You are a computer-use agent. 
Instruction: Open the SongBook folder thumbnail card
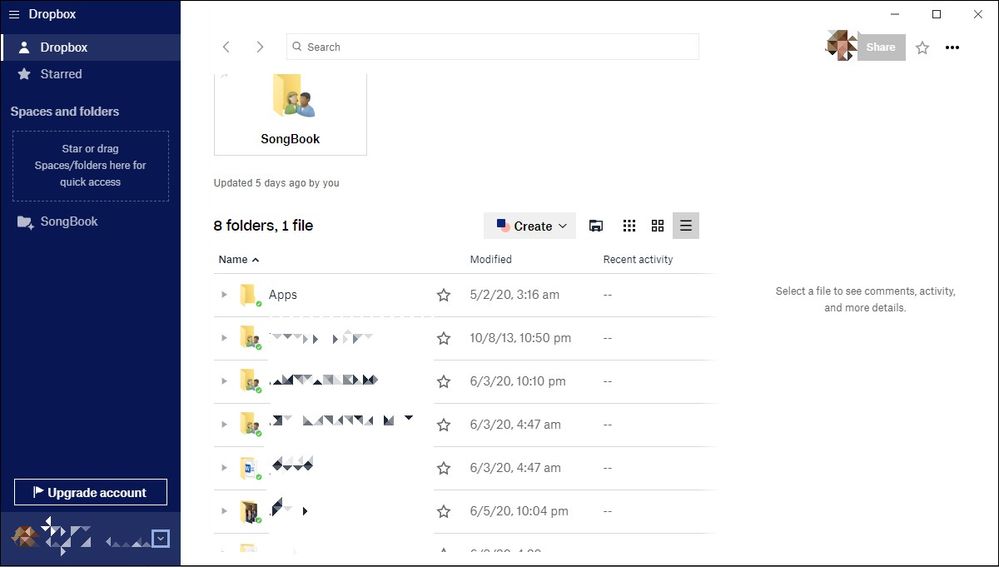coord(291,113)
